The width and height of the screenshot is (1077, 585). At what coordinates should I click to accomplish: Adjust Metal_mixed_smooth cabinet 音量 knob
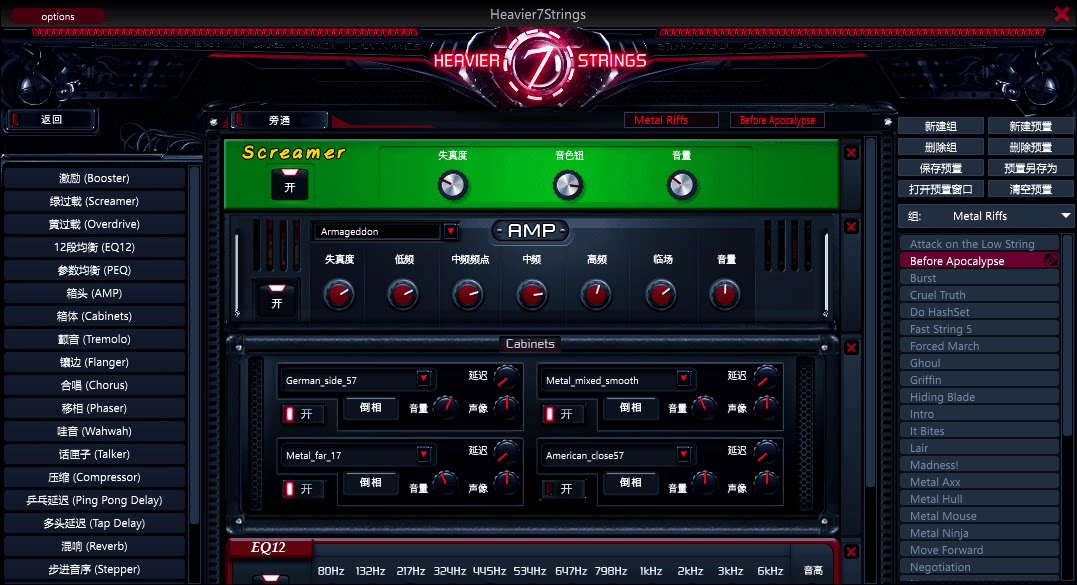coord(704,407)
